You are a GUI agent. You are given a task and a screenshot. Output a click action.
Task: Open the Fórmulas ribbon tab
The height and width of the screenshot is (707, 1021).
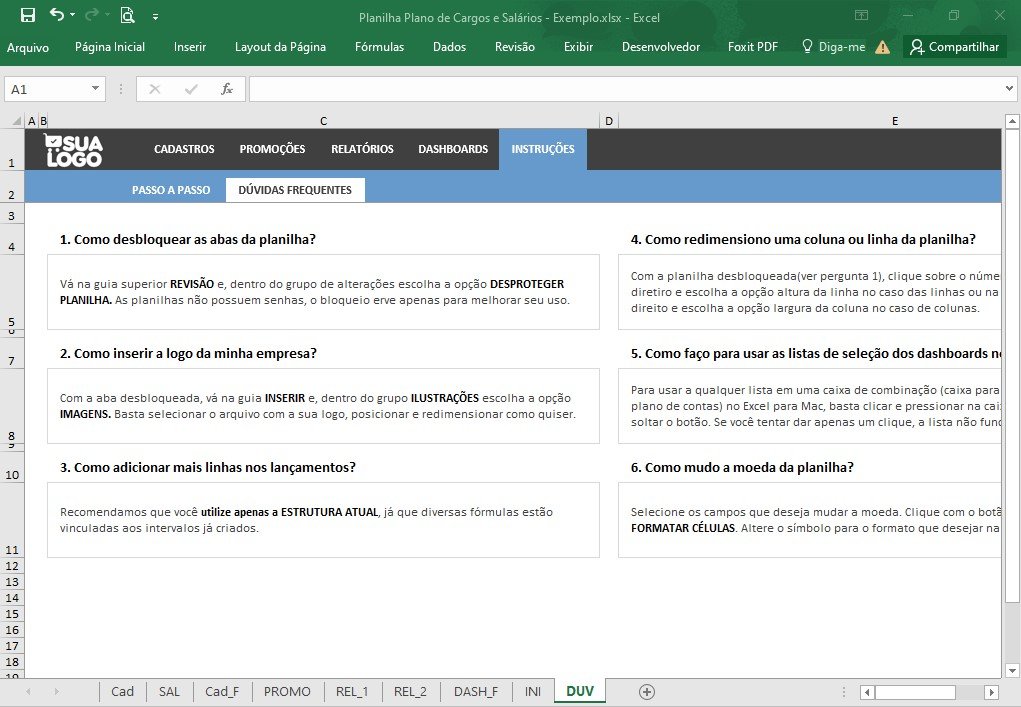pos(380,47)
